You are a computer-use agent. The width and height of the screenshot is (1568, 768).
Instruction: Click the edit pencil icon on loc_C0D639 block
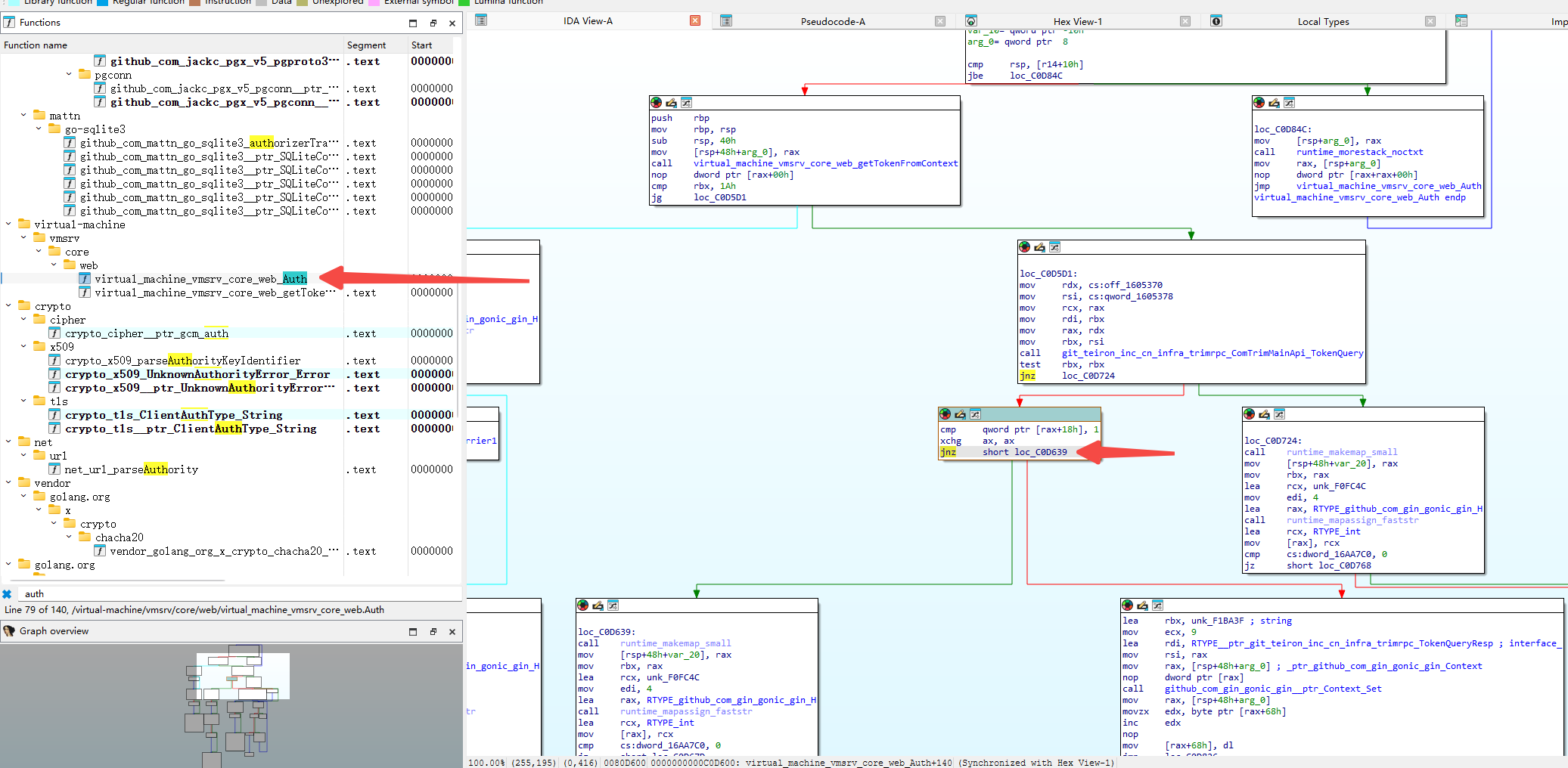point(598,605)
